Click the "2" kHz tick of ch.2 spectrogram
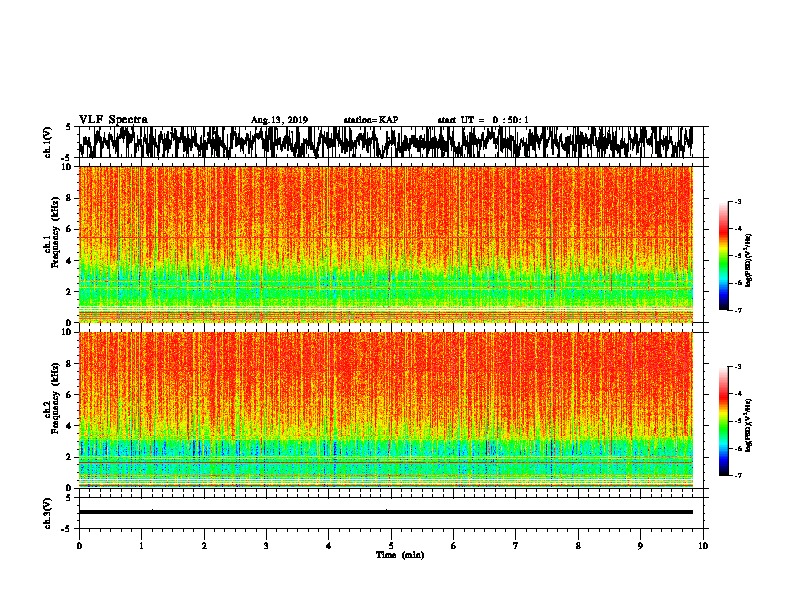 69,457
